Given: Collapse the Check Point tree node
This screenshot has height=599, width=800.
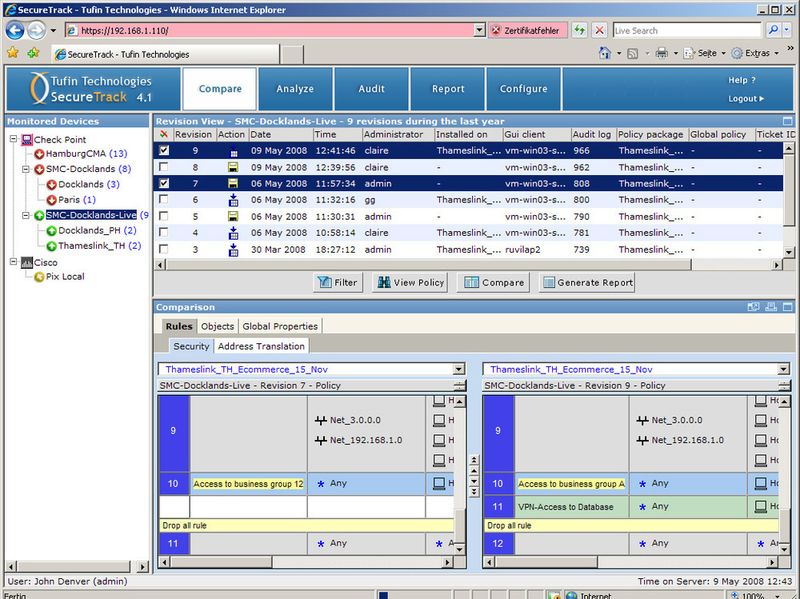Looking at the screenshot, I should pos(14,139).
